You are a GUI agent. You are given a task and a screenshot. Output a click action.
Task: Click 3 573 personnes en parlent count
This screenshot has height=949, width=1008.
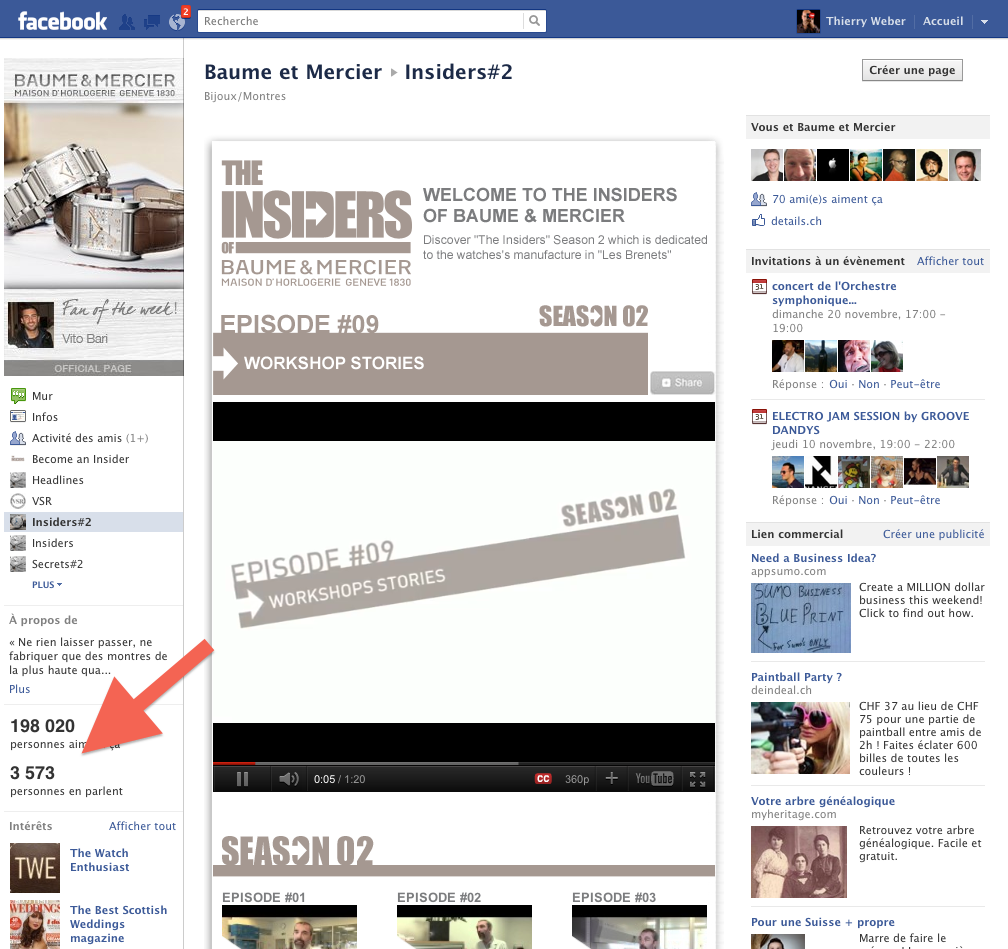[x=66, y=781]
